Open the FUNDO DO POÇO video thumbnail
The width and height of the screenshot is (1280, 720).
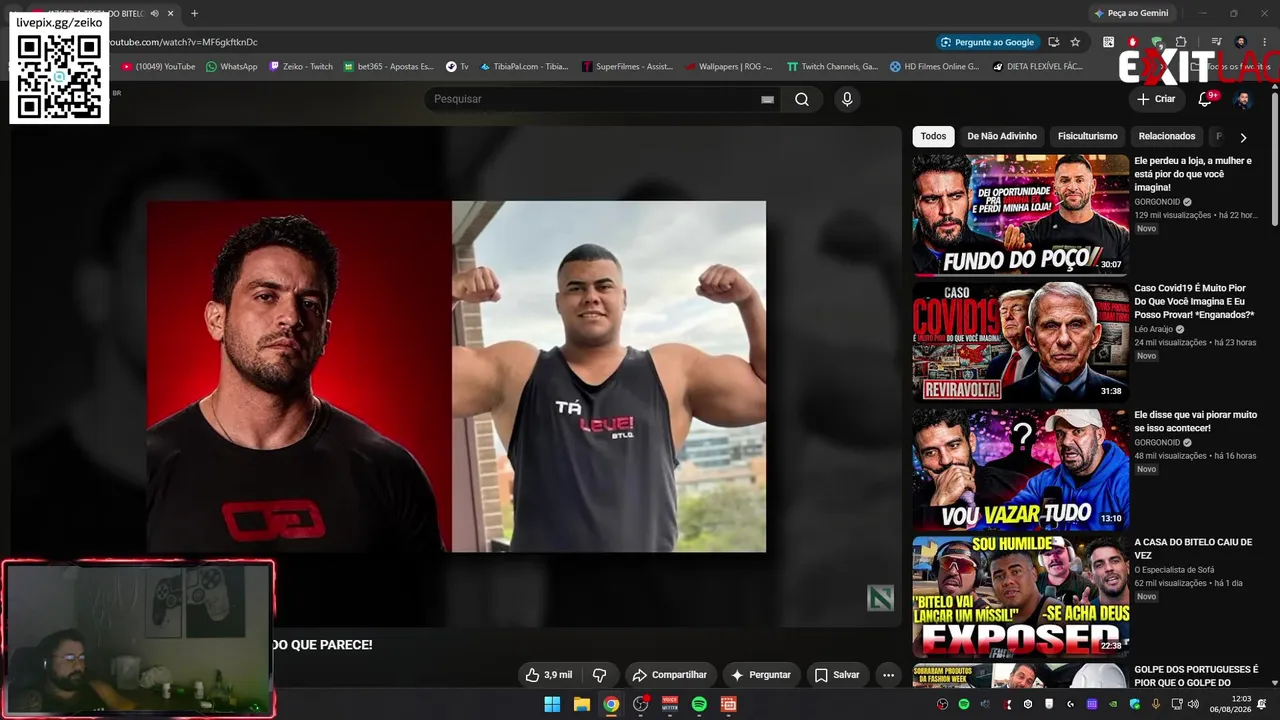[1020, 215]
